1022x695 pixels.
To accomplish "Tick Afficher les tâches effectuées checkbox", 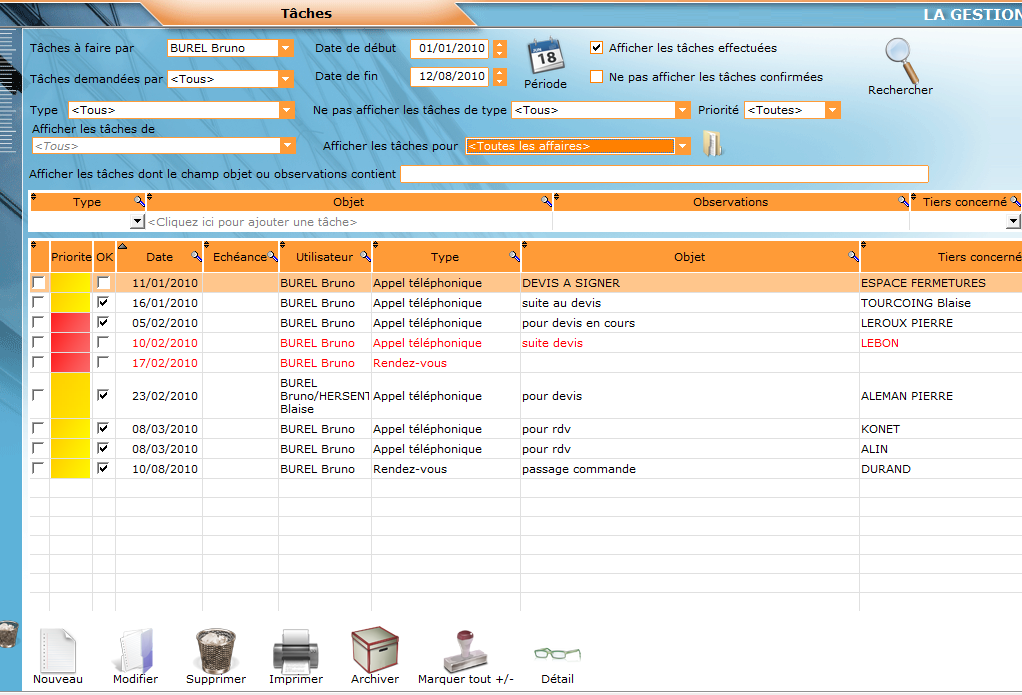I will (x=596, y=48).
